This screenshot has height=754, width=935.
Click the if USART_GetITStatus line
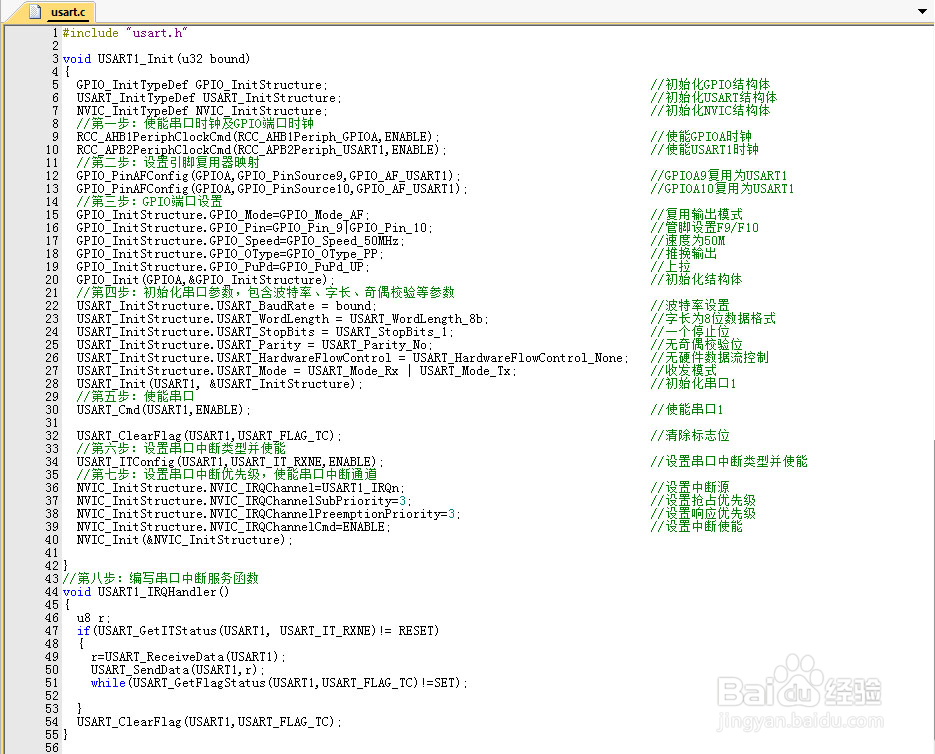[258, 631]
